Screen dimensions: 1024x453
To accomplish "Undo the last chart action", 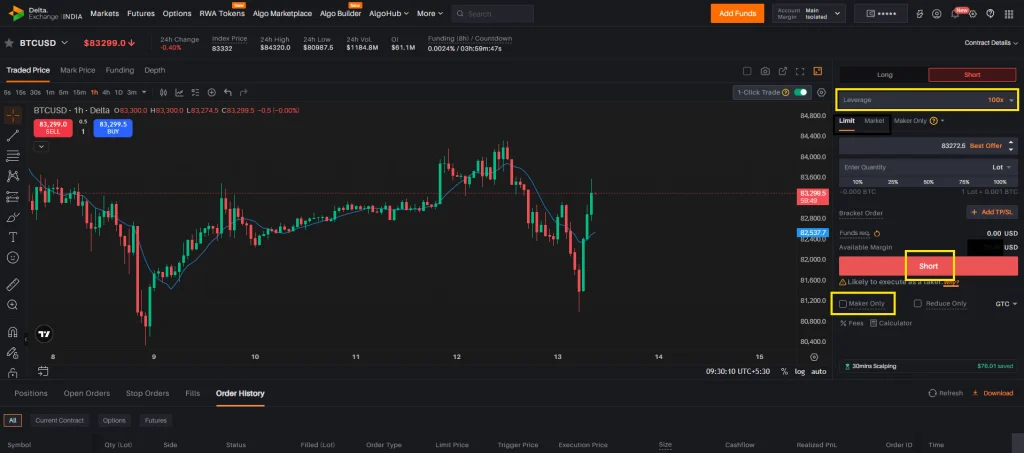I will point(228,93).
